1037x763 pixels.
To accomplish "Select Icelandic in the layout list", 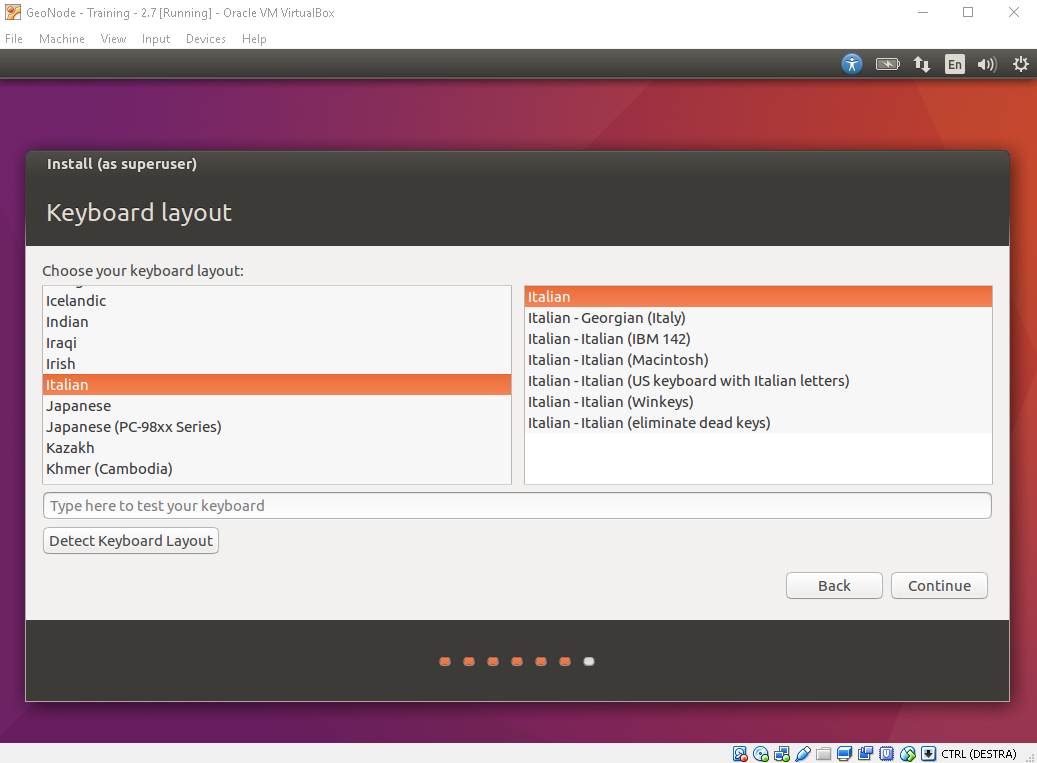I will 277,301.
